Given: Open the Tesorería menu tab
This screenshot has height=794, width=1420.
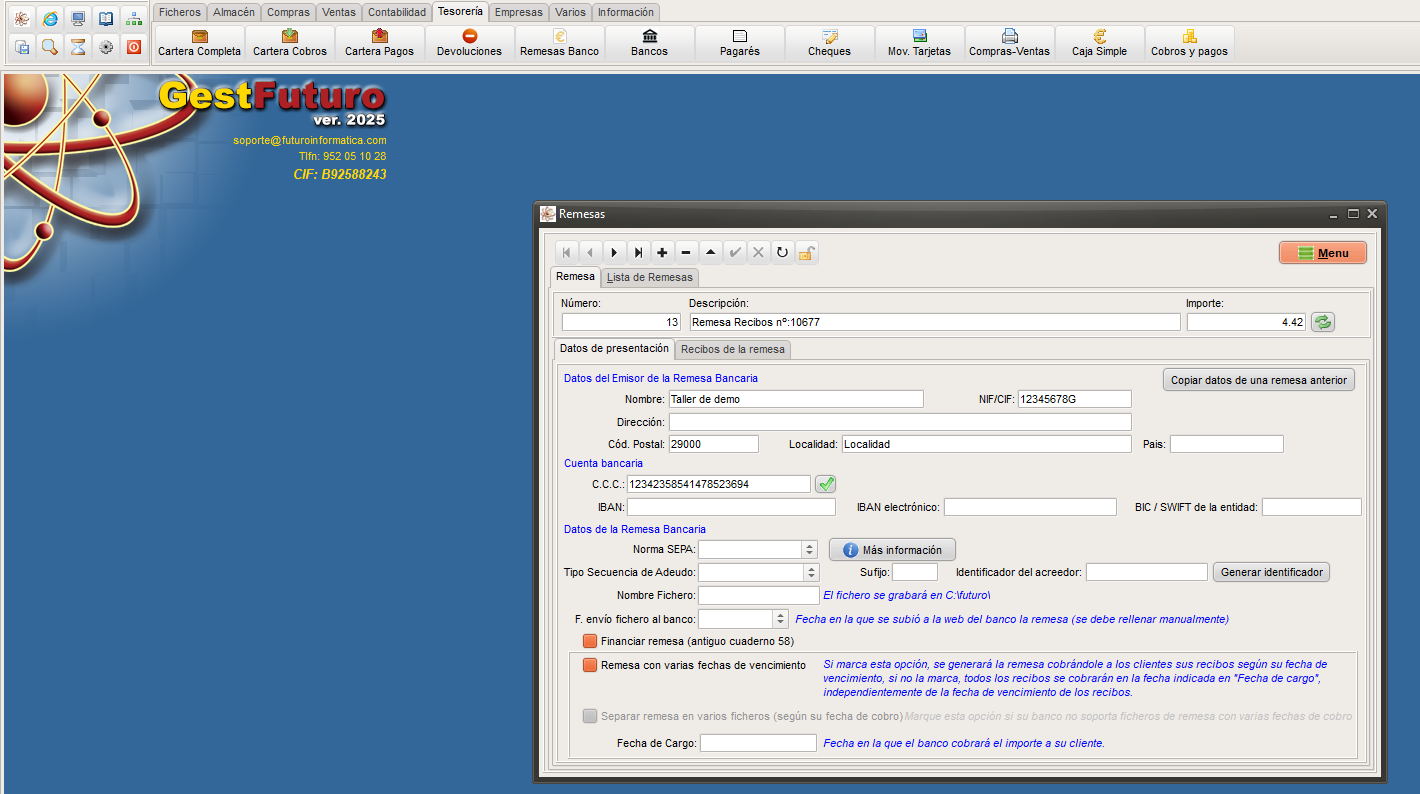Looking at the screenshot, I should pos(460,12).
